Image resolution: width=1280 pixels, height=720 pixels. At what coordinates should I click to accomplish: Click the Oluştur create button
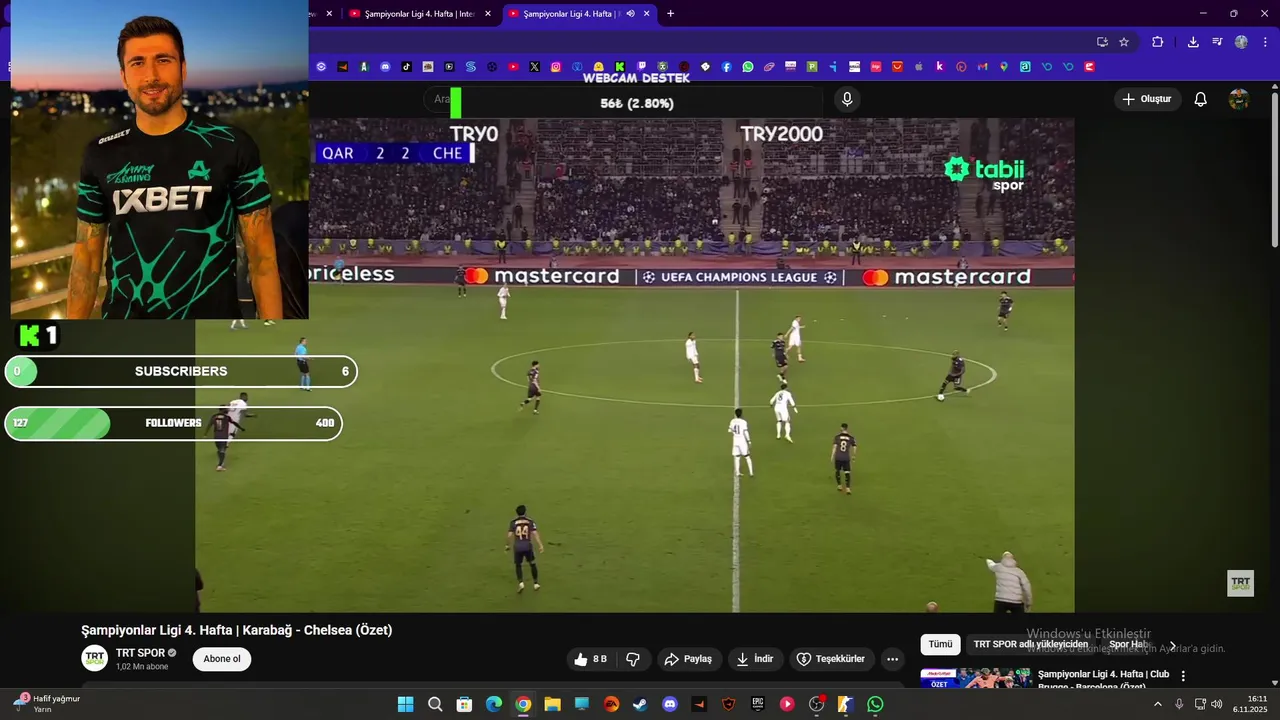1147,99
